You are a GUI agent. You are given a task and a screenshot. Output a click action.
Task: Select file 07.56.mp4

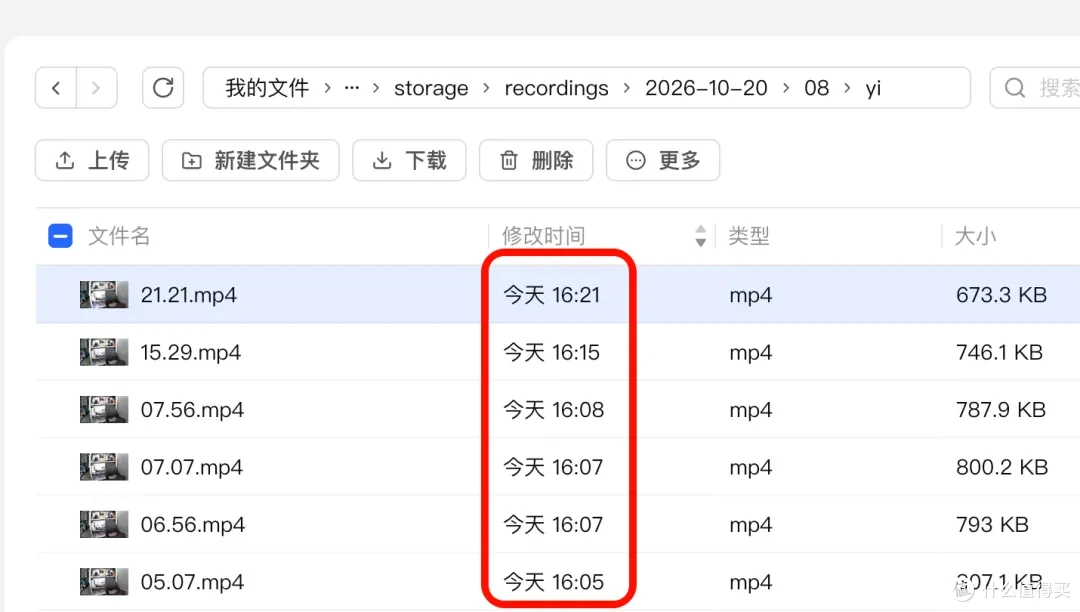coord(192,410)
